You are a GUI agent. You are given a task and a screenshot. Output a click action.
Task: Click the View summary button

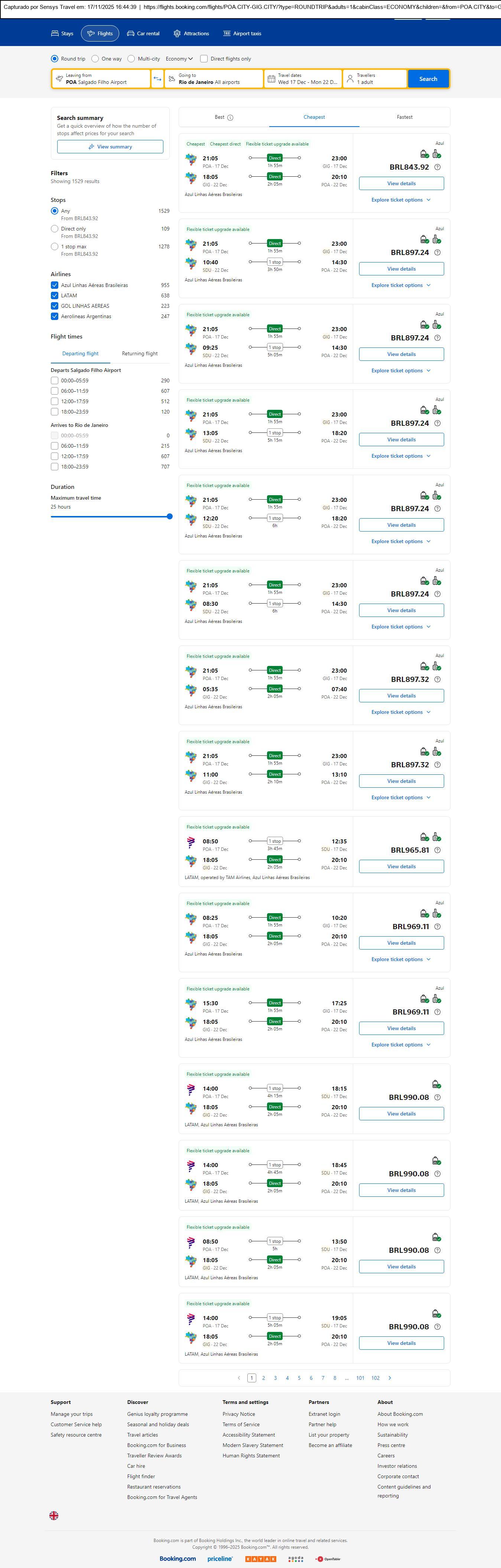[x=110, y=147]
